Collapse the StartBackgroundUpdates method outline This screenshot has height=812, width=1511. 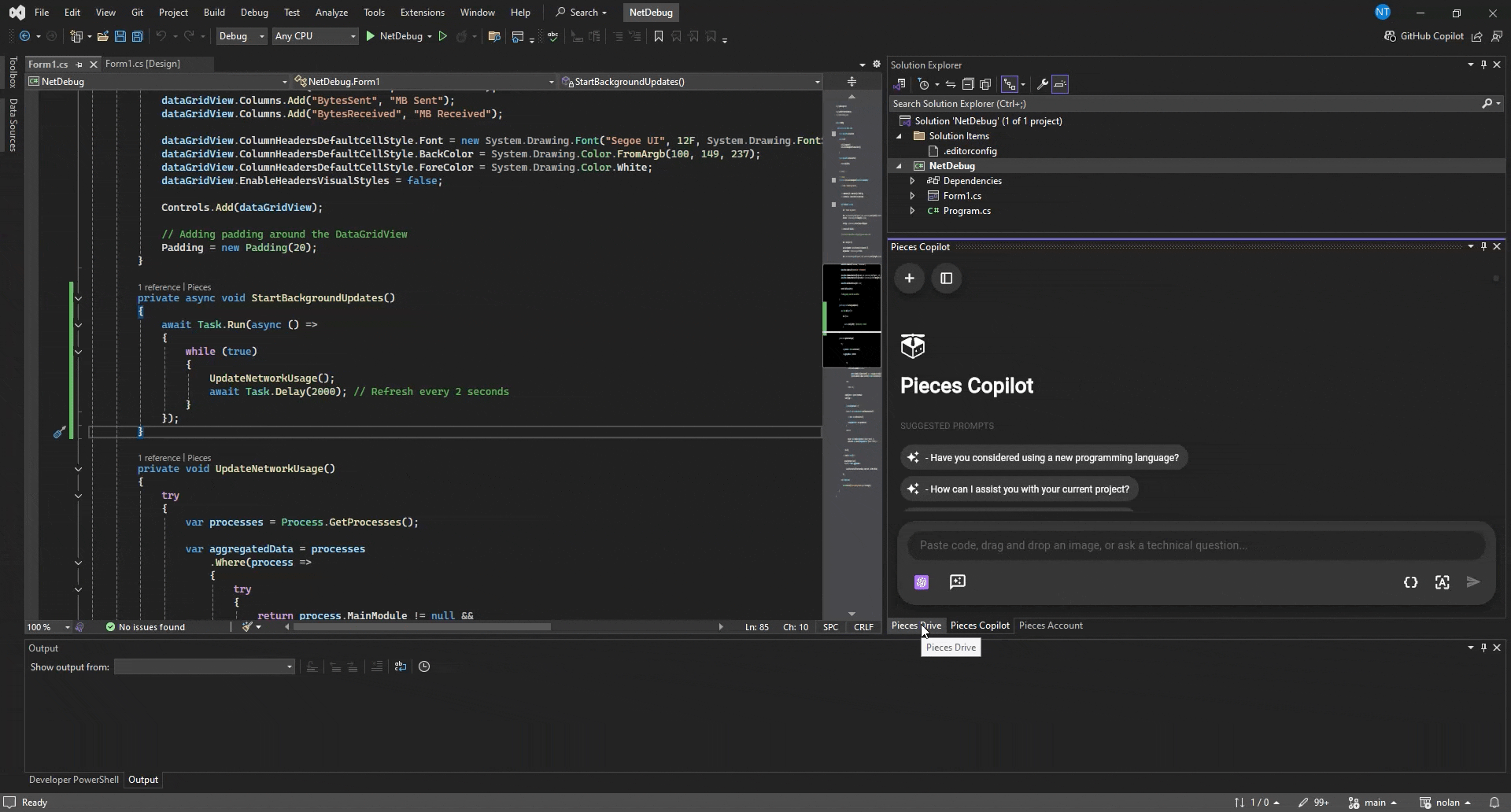78,298
